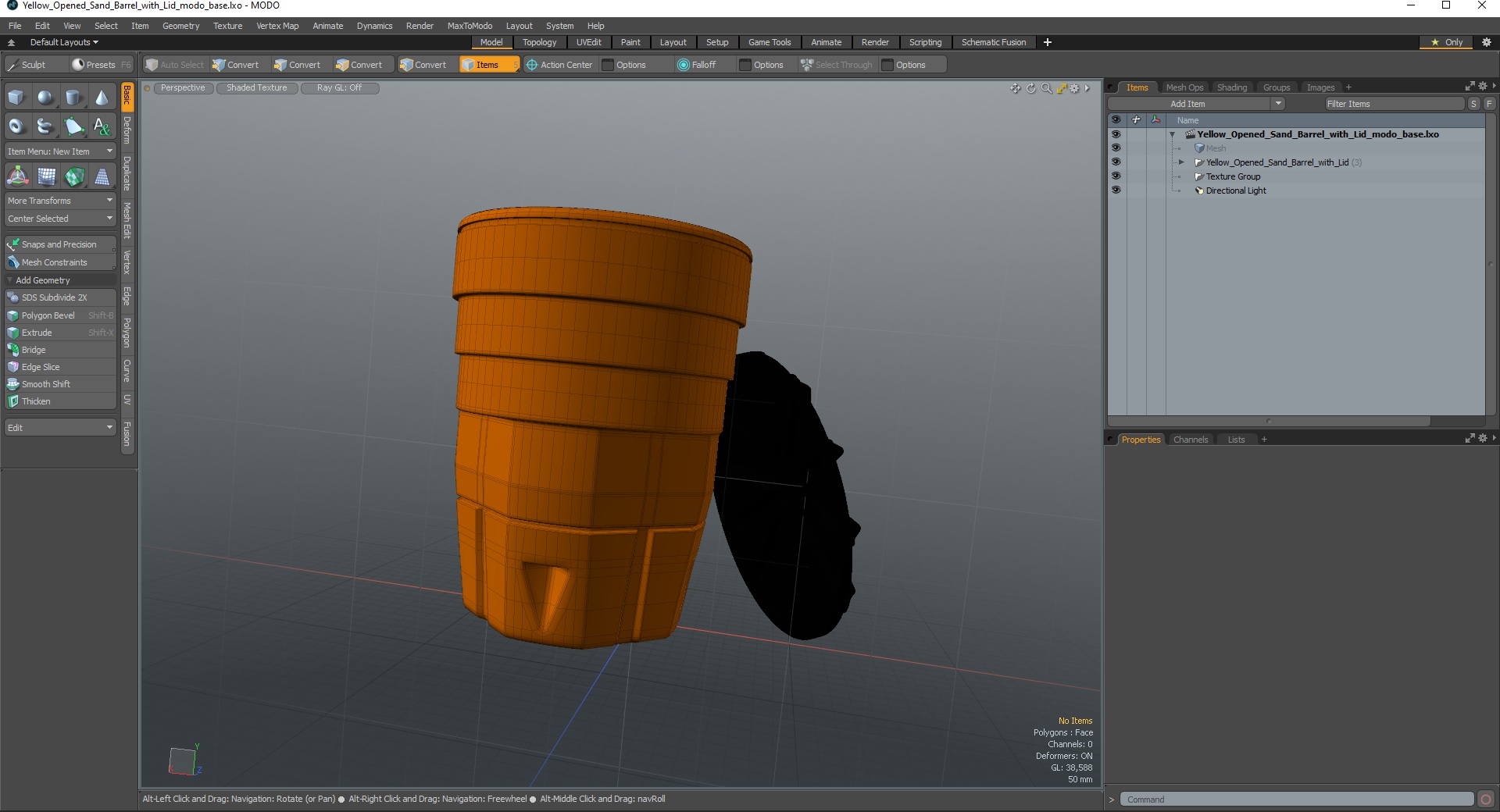Click the grid-plane tool icon
This screenshot has height=812, width=1500.
[x=46, y=176]
